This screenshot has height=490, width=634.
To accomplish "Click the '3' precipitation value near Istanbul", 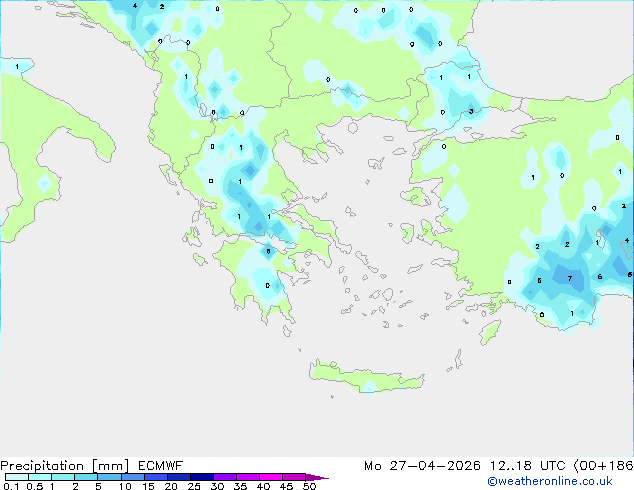I will point(471,111).
